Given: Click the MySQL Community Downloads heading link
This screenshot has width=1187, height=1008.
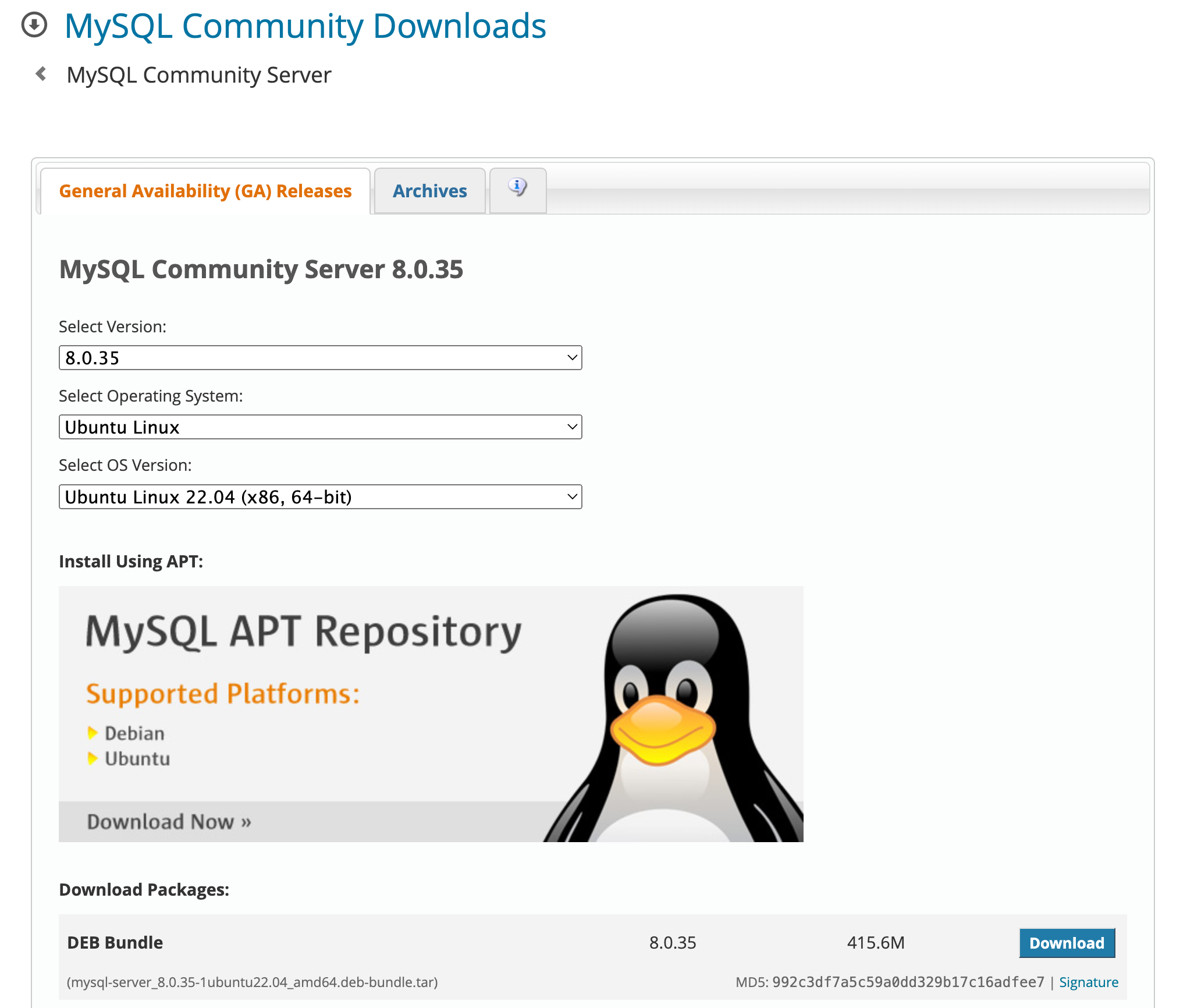Looking at the screenshot, I should pos(305,26).
